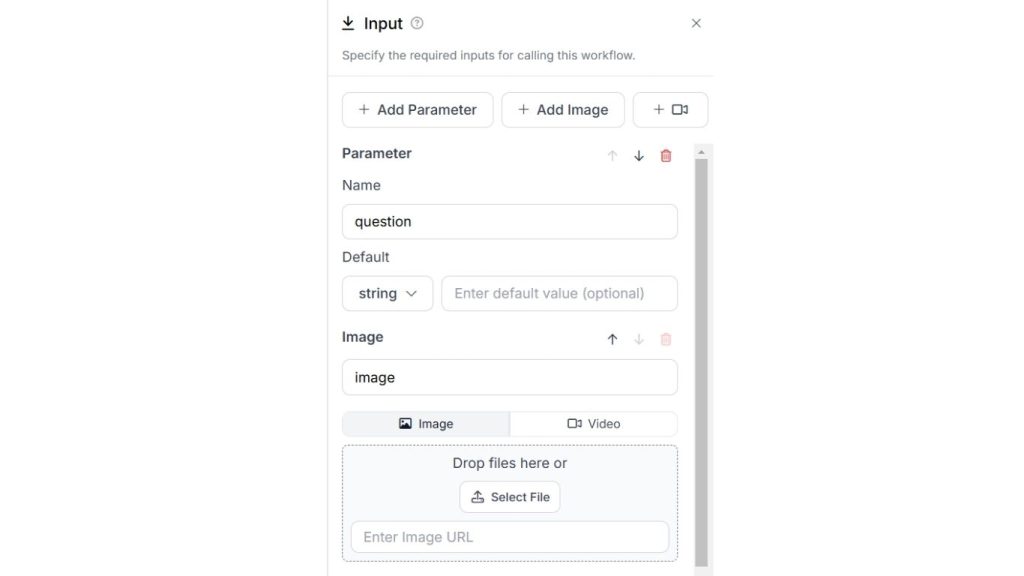The height and width of the screenshot is (576, 1024).
Task: Switch to the Video tab
Action: pos(594,424)
